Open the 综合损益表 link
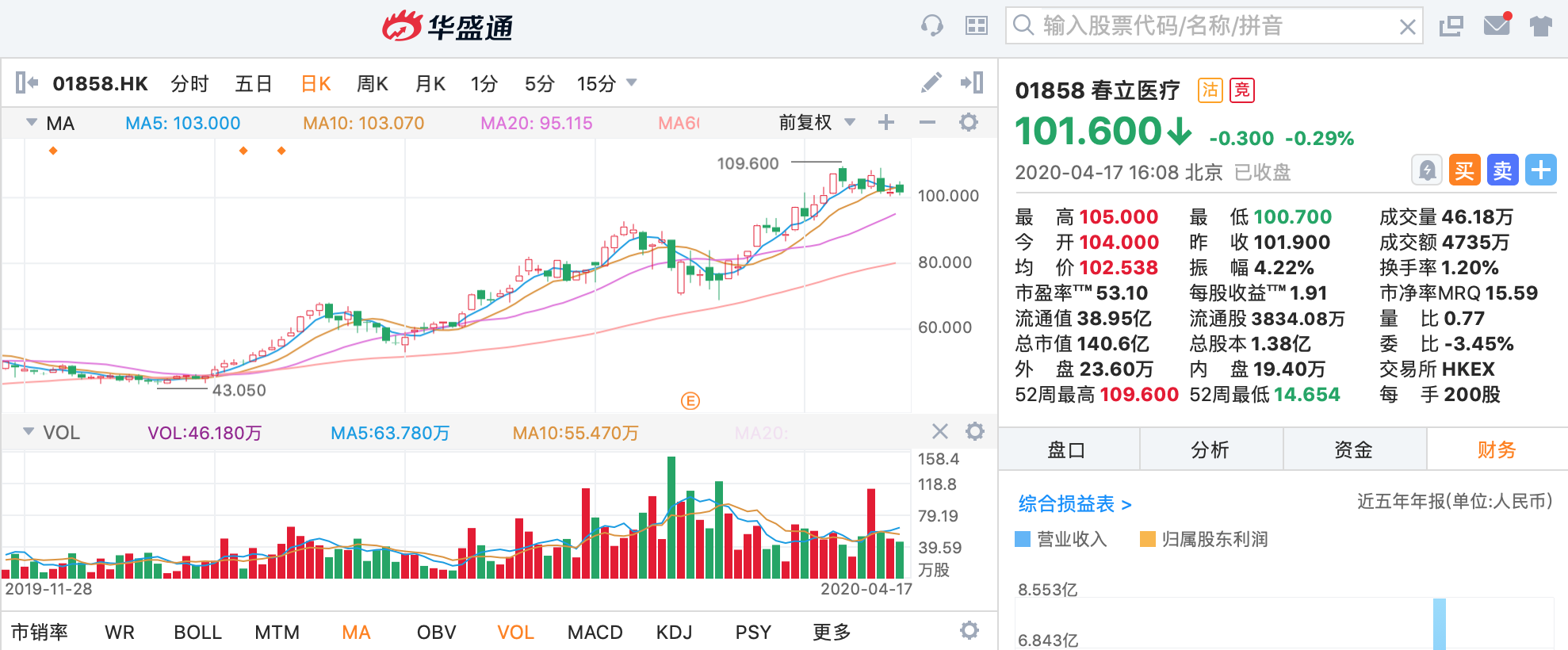The height and width of the screenshot is (650, 1568). click(x=1074, y=503)
